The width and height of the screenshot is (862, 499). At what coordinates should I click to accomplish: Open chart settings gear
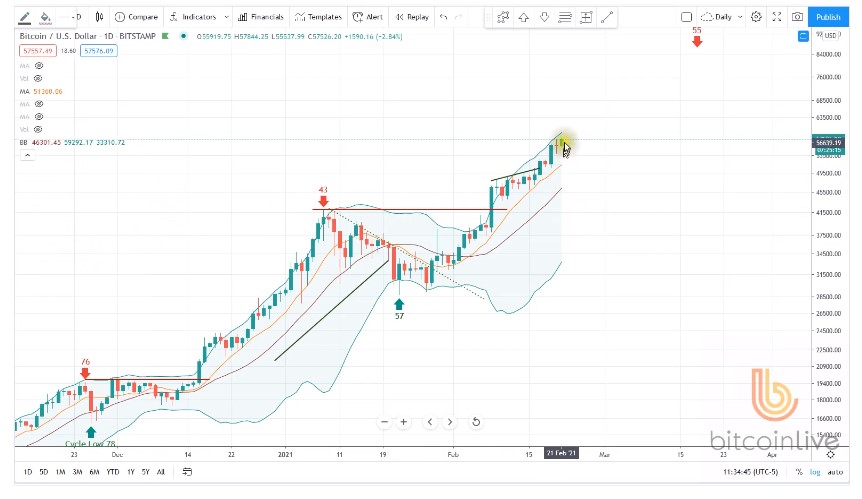(756, 17)
